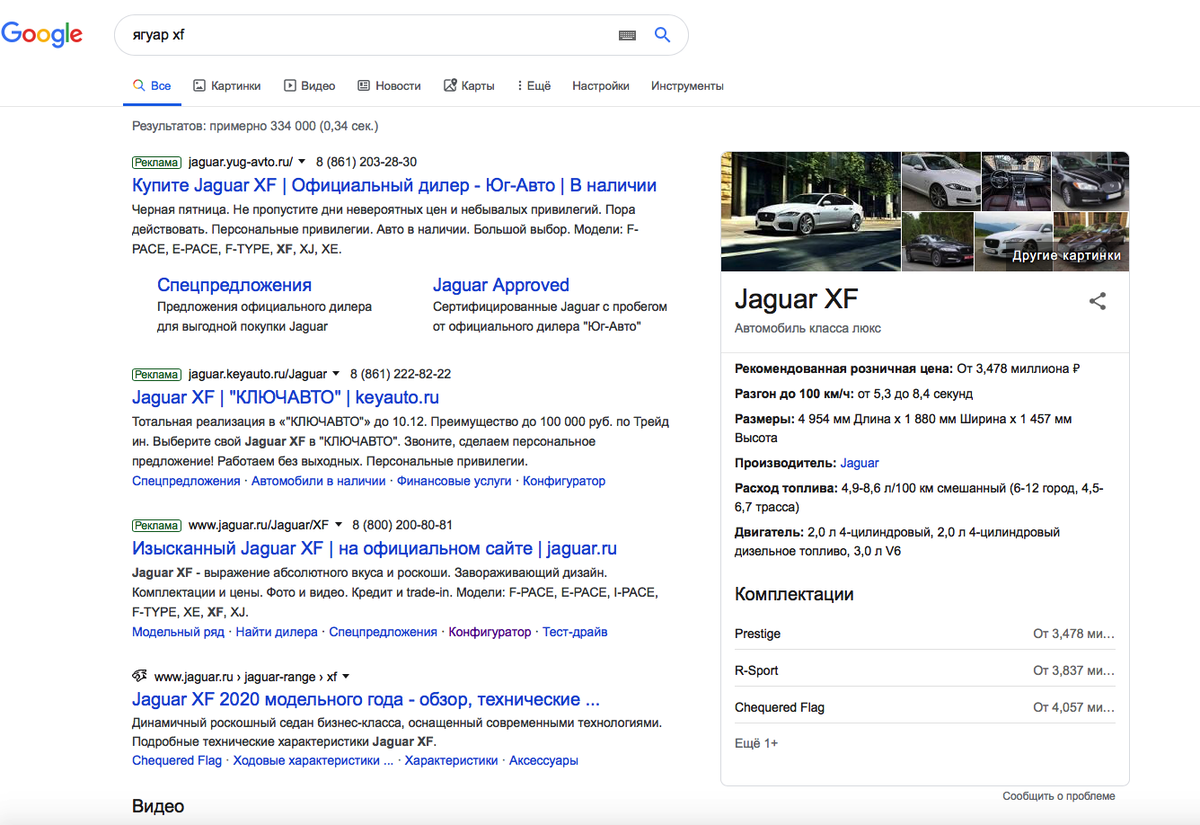Open the on-screen keyboard icon in search bar

627,35
